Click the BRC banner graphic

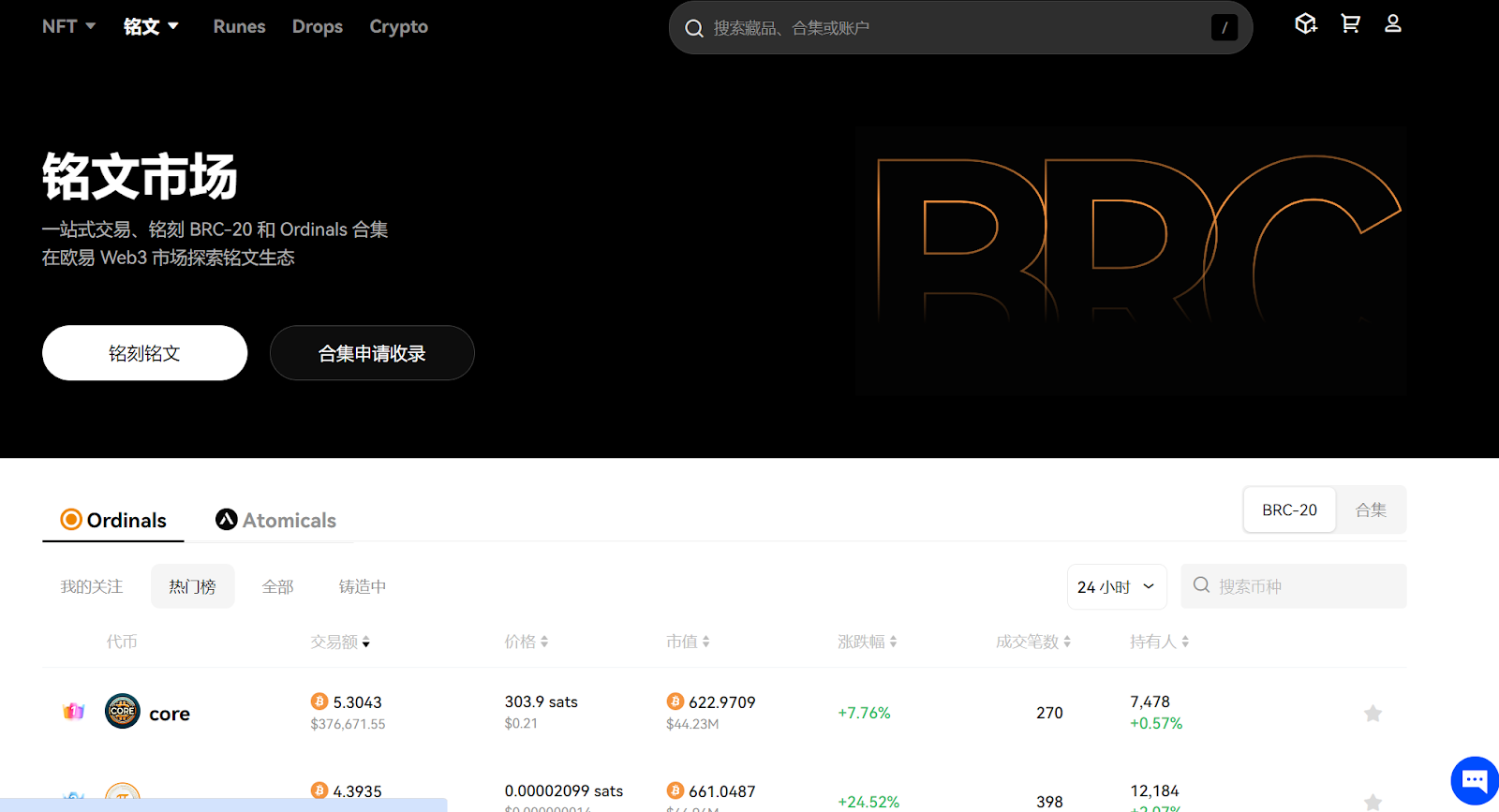pos(1132,260)
